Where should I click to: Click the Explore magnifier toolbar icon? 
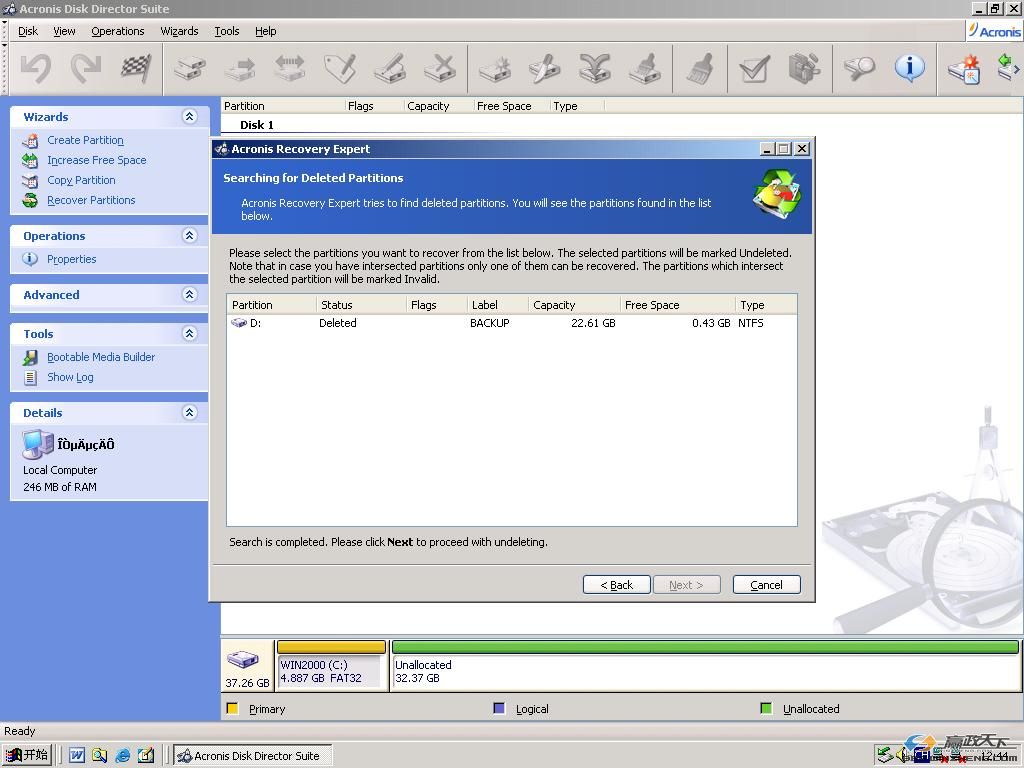tap(859, 68)
